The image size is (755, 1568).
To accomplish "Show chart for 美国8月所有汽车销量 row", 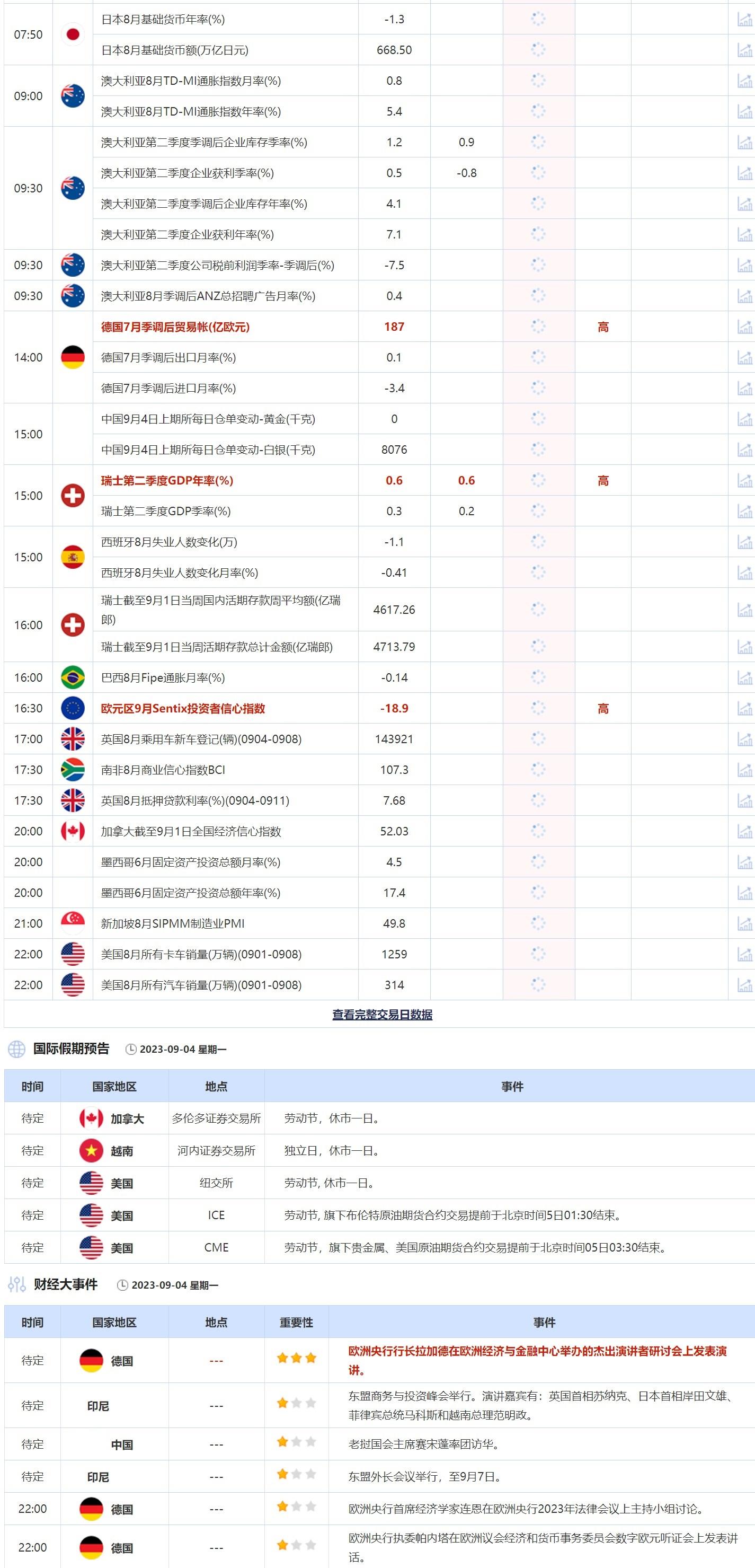I will [x=744, y=985].
